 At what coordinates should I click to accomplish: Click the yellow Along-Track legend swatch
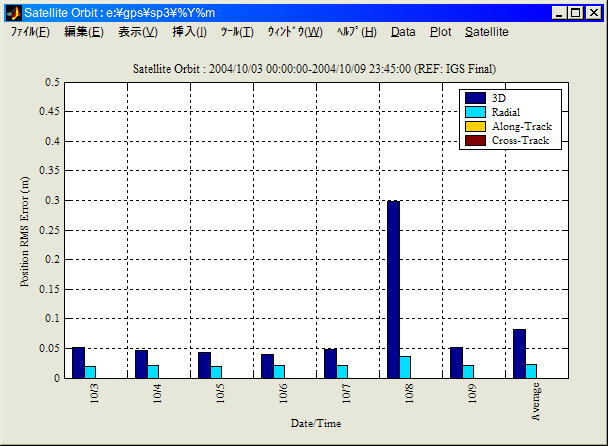point(476,126)
